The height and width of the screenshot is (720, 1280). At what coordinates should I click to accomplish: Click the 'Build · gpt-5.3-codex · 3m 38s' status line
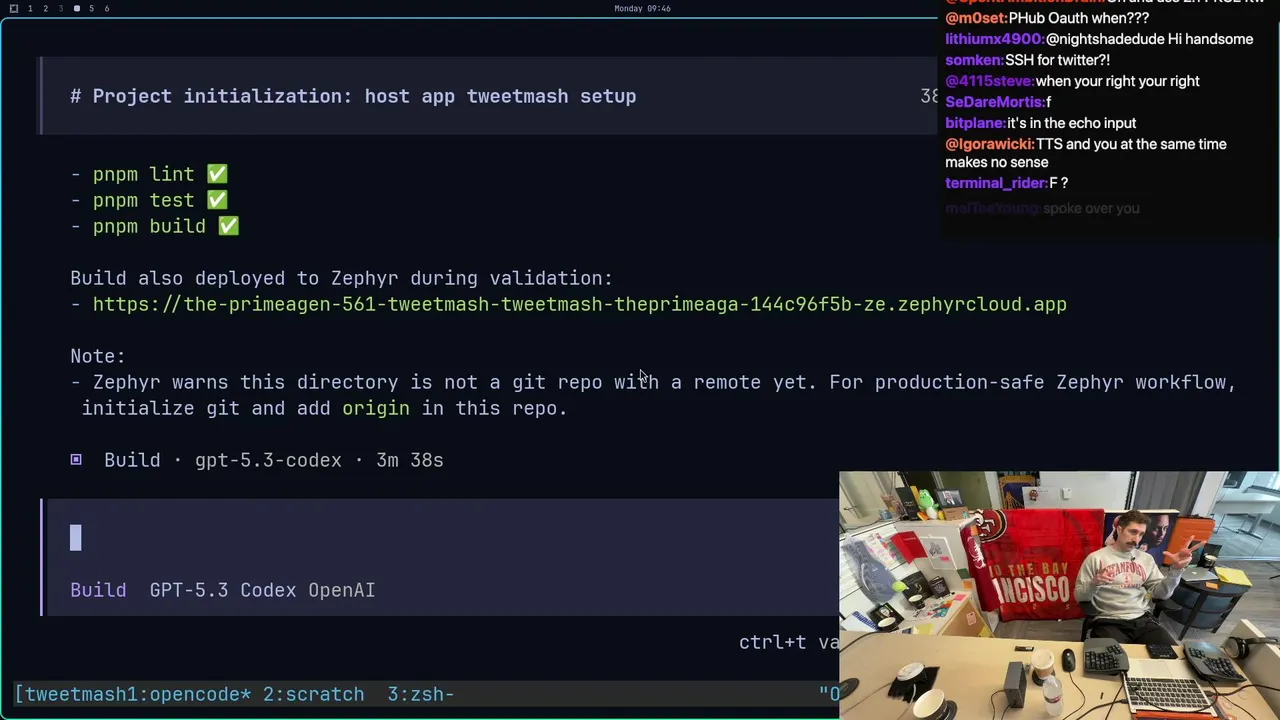[257, 460]
